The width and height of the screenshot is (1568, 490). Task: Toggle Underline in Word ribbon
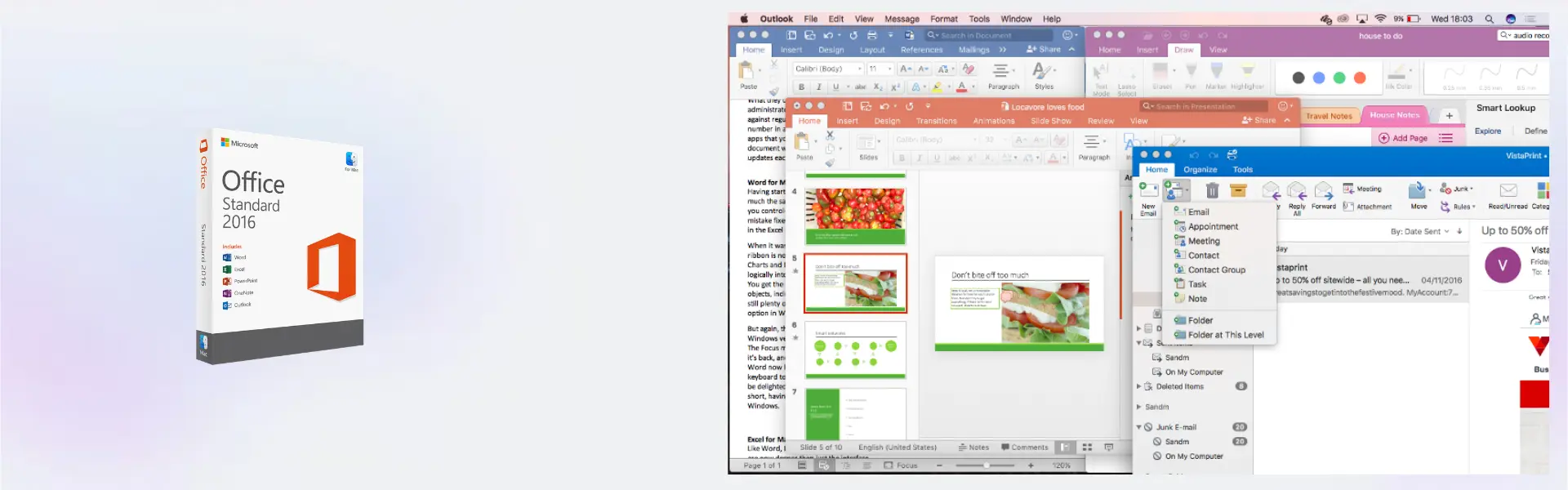tap(835, 87)
